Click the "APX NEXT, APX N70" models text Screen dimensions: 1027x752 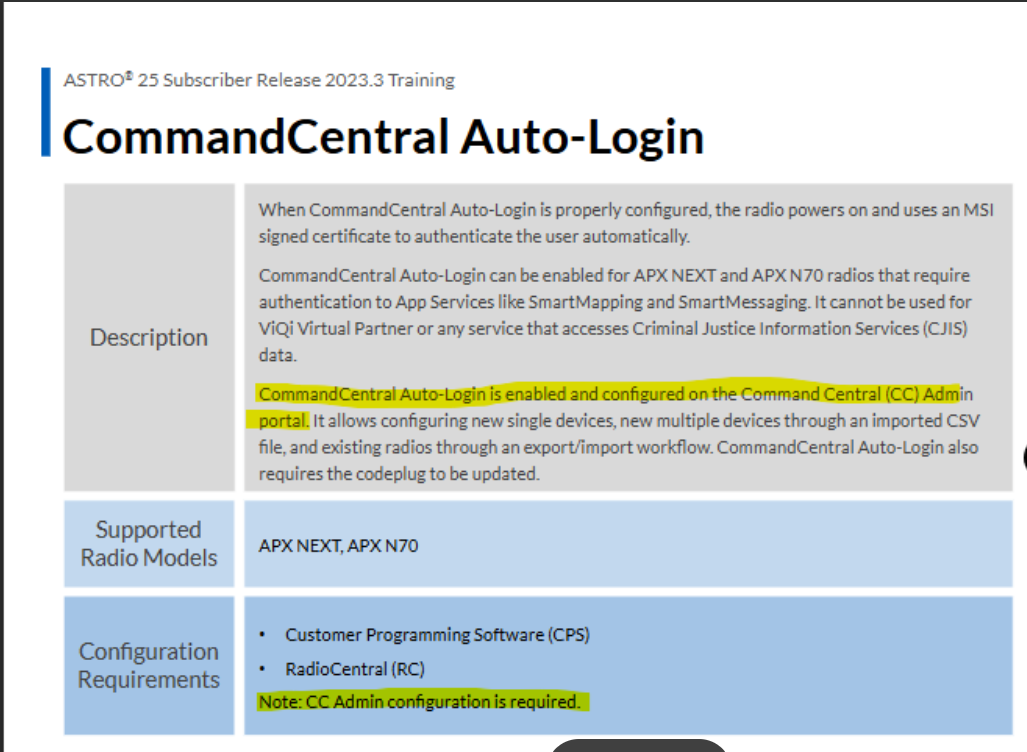pyautogui.click(x=338, y=546)
